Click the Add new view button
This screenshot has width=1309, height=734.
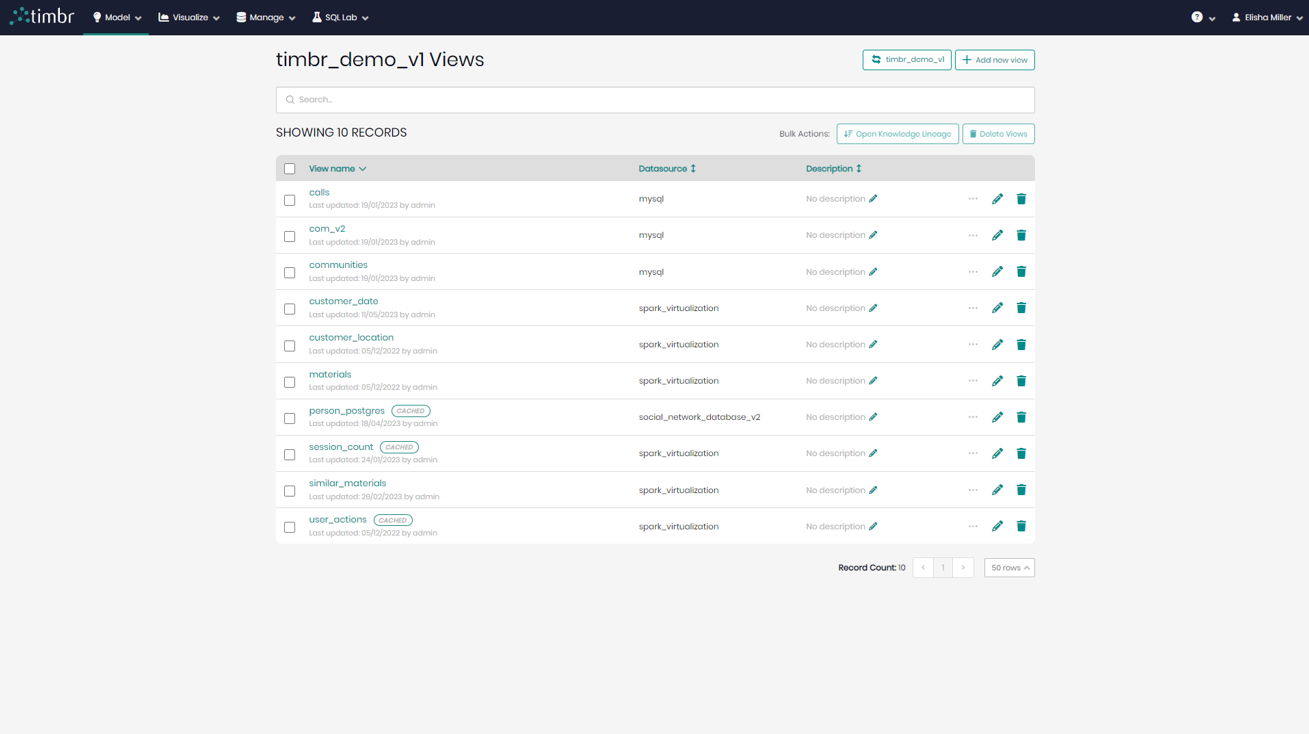pos(994,59)
